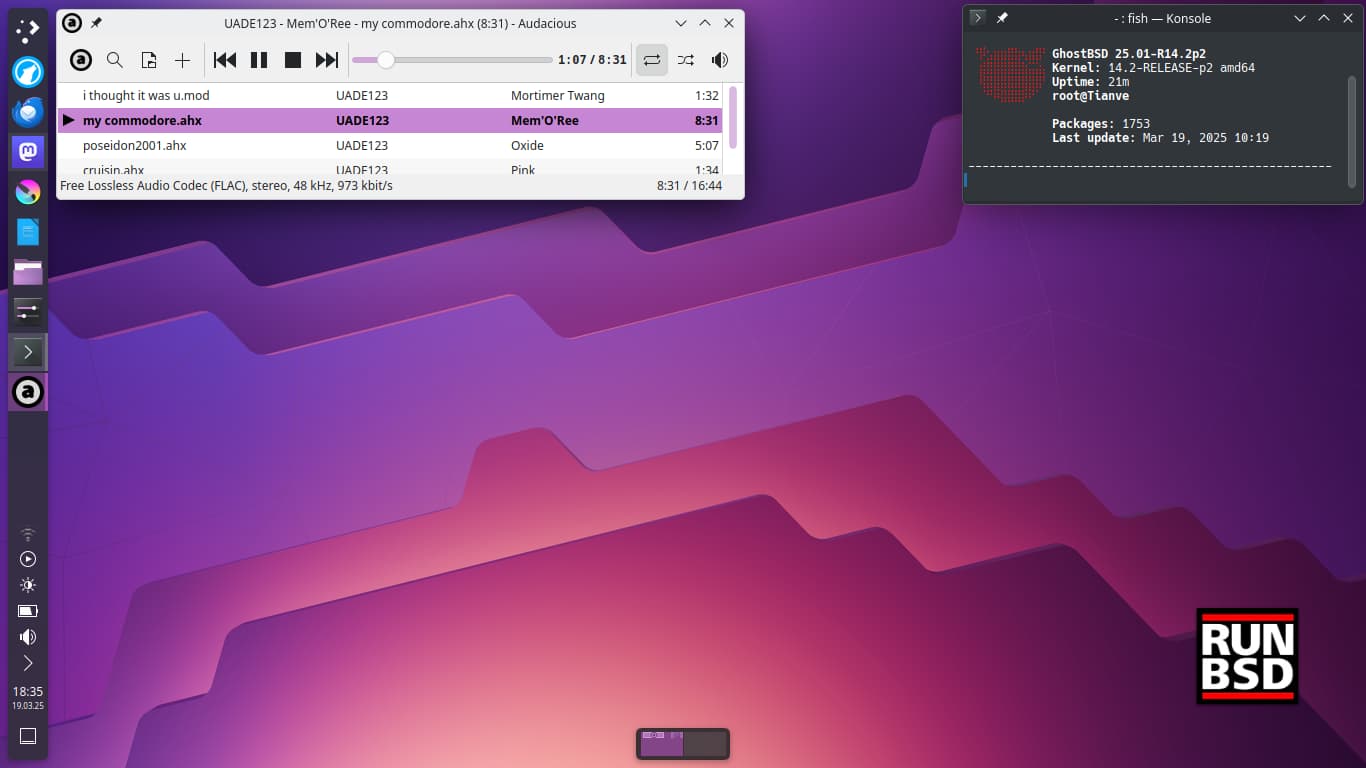
Task: Click the Show Desktop panel button
Action: [x=28, y=736]
